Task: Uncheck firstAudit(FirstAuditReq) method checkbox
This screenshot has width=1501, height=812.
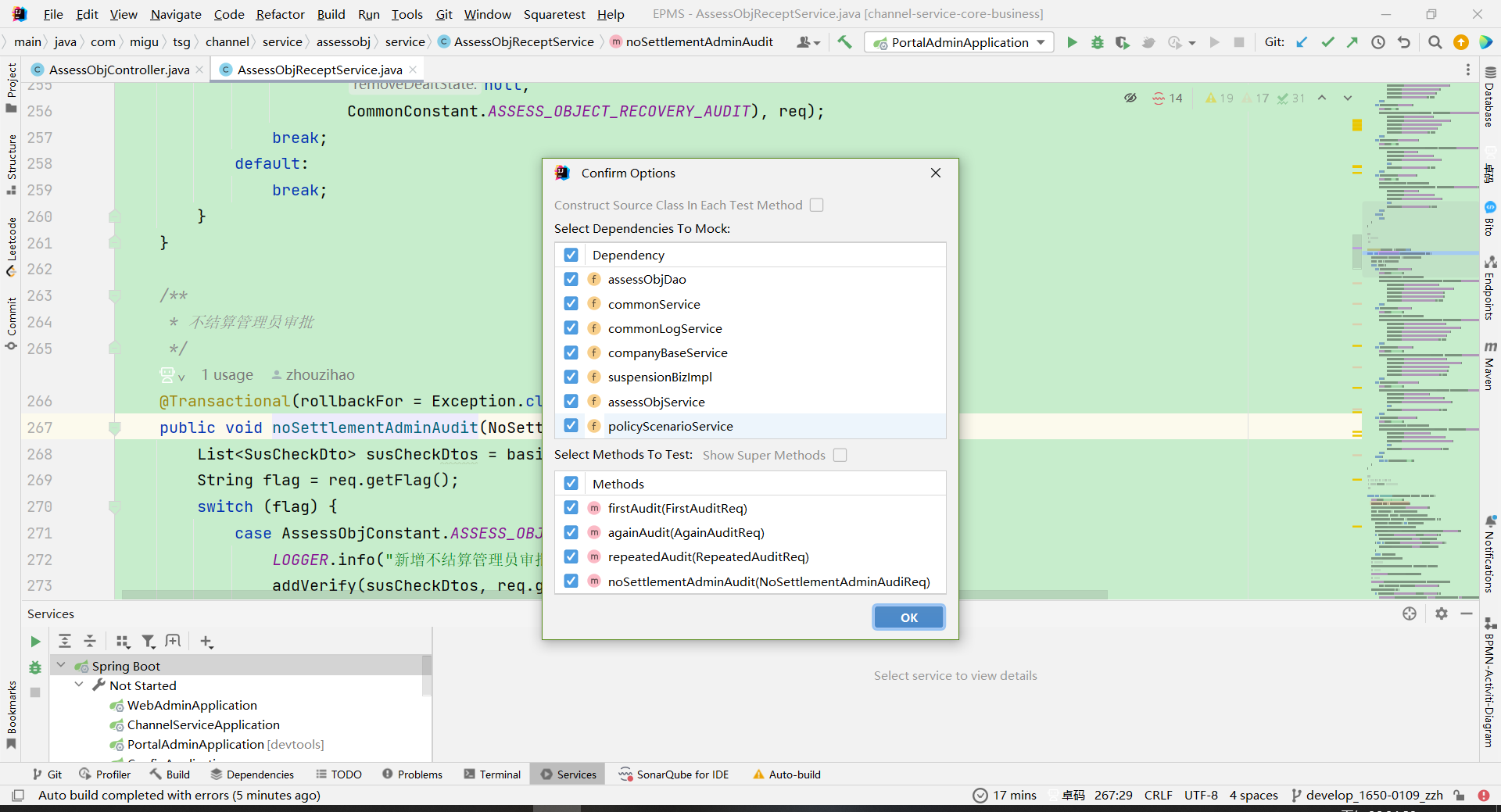Action: tap(571, 508)
